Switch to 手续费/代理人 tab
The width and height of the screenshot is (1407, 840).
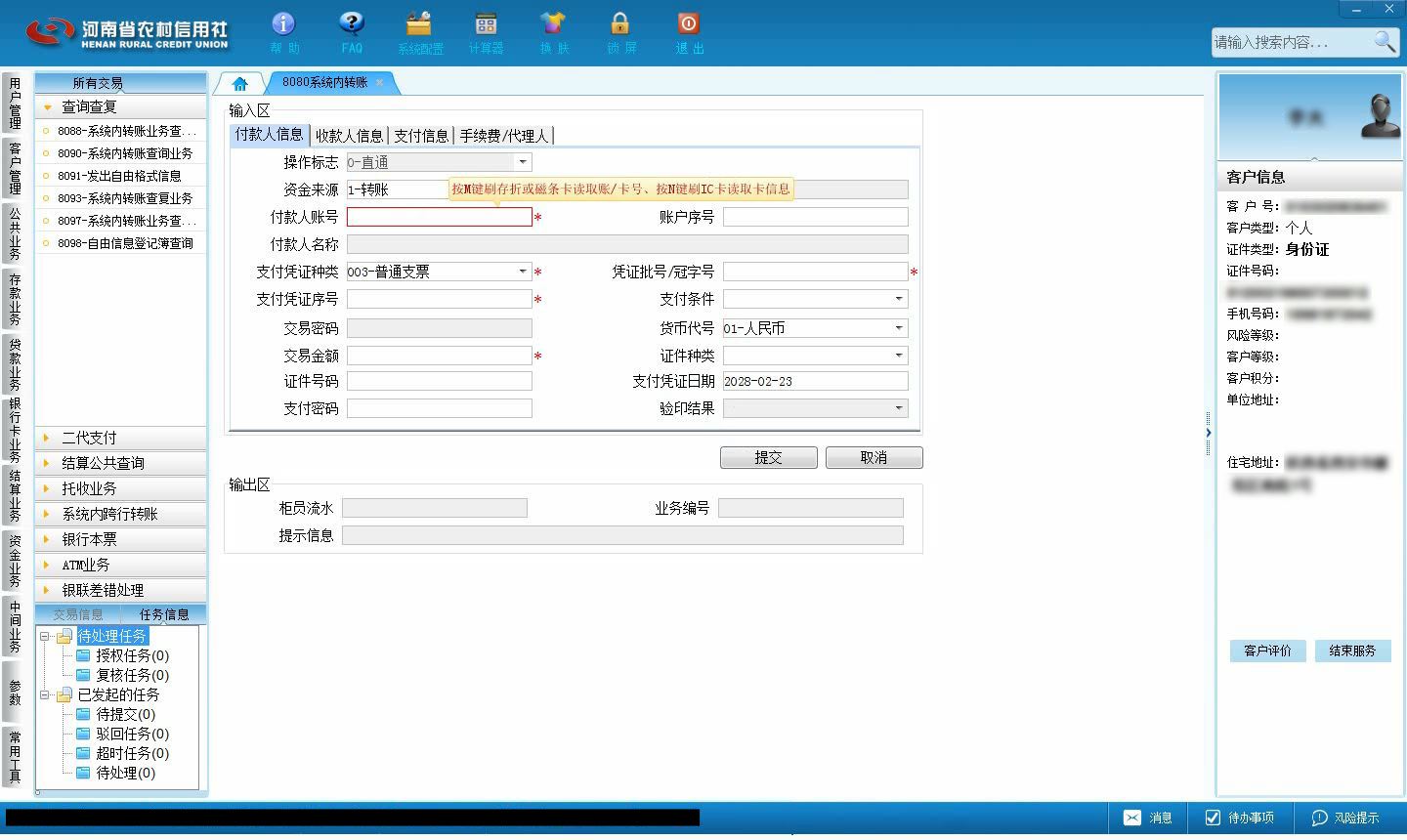tap(504, 136)
